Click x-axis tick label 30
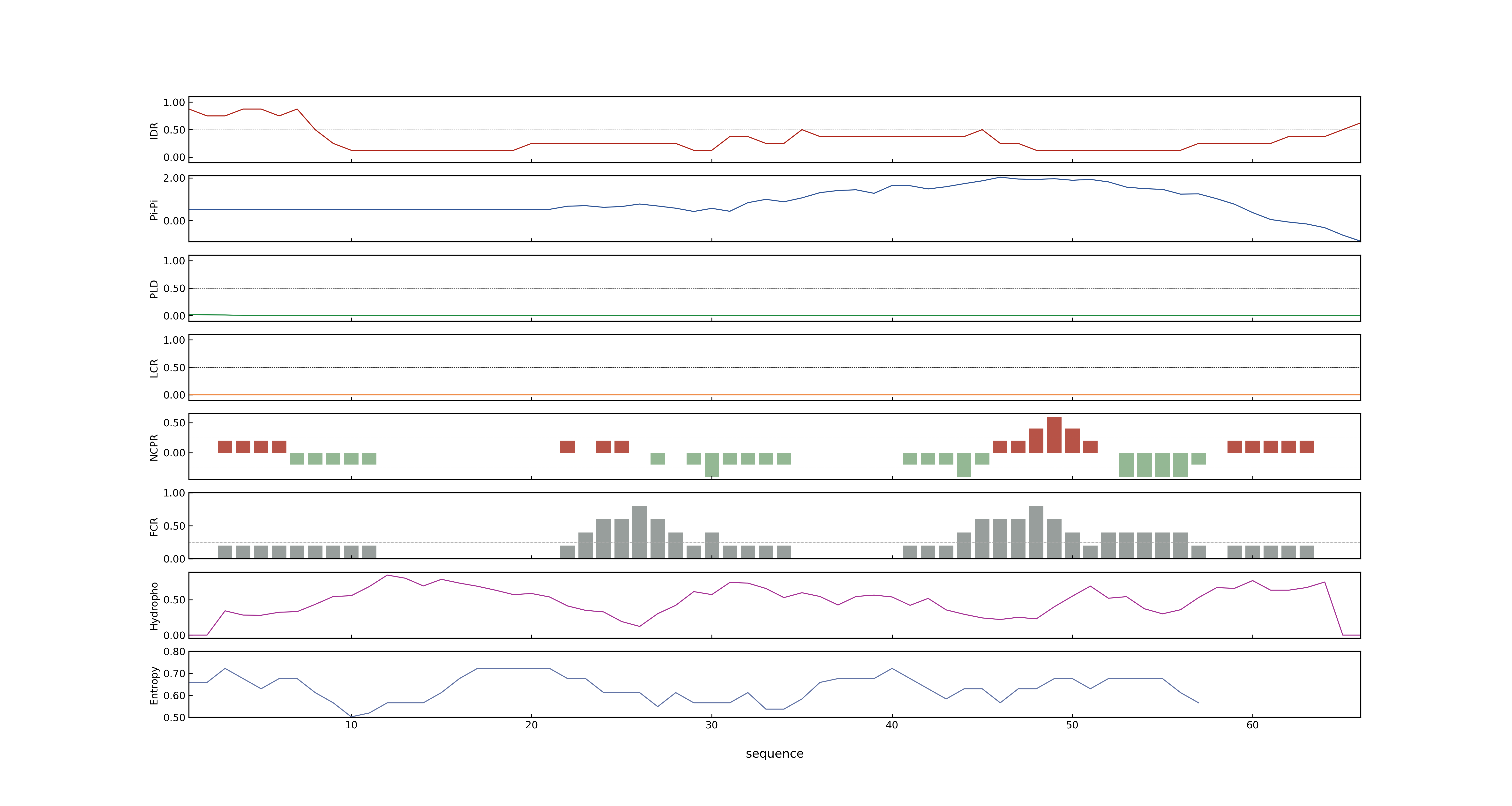Image resolution: width=1512 pixels, height=806 pixels. coord(711,725)
